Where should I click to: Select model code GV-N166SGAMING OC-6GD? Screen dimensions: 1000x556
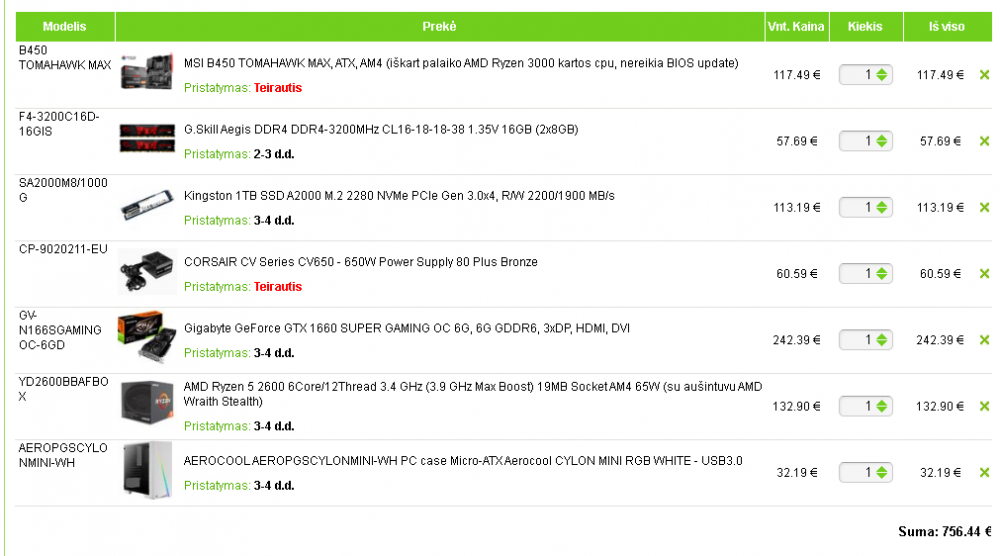point(60,330)
